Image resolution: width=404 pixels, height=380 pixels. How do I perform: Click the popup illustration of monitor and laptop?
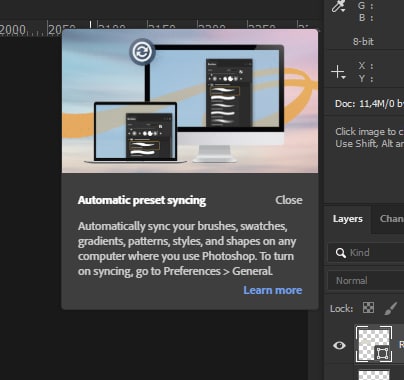coord(190,101)
